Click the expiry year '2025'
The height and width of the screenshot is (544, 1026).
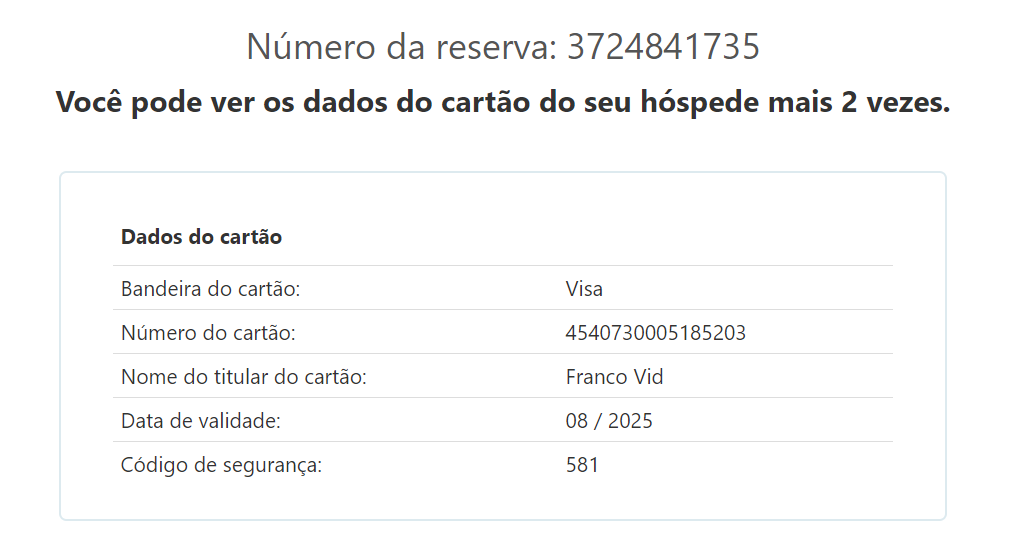pos(630,421)
